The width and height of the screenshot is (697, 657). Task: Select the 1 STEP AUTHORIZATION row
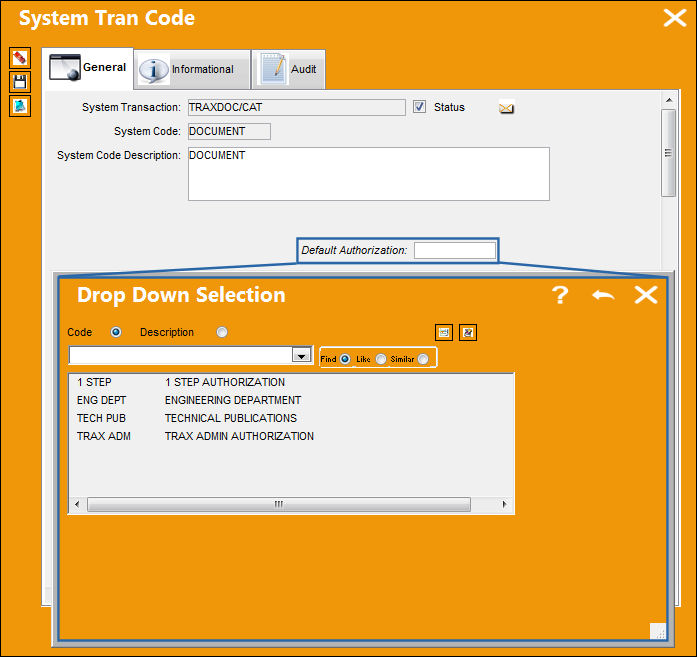291,382
